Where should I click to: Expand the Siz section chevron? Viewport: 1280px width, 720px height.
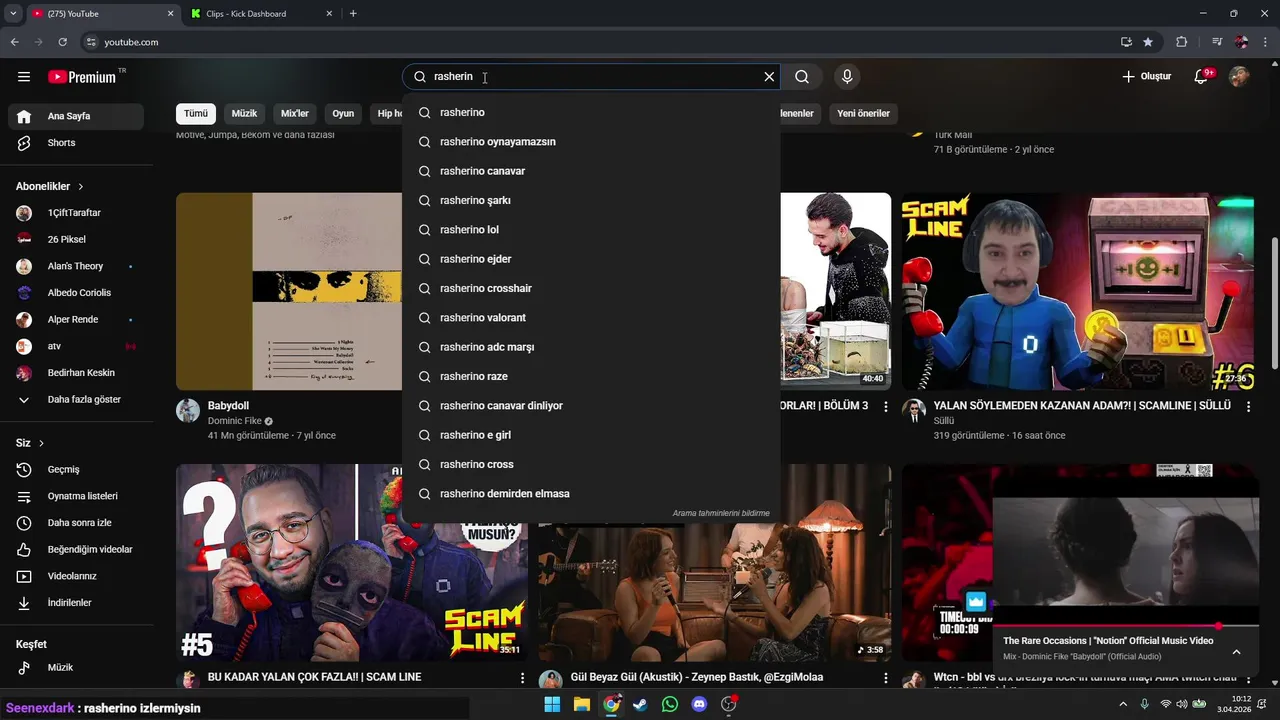pos(41,443)
